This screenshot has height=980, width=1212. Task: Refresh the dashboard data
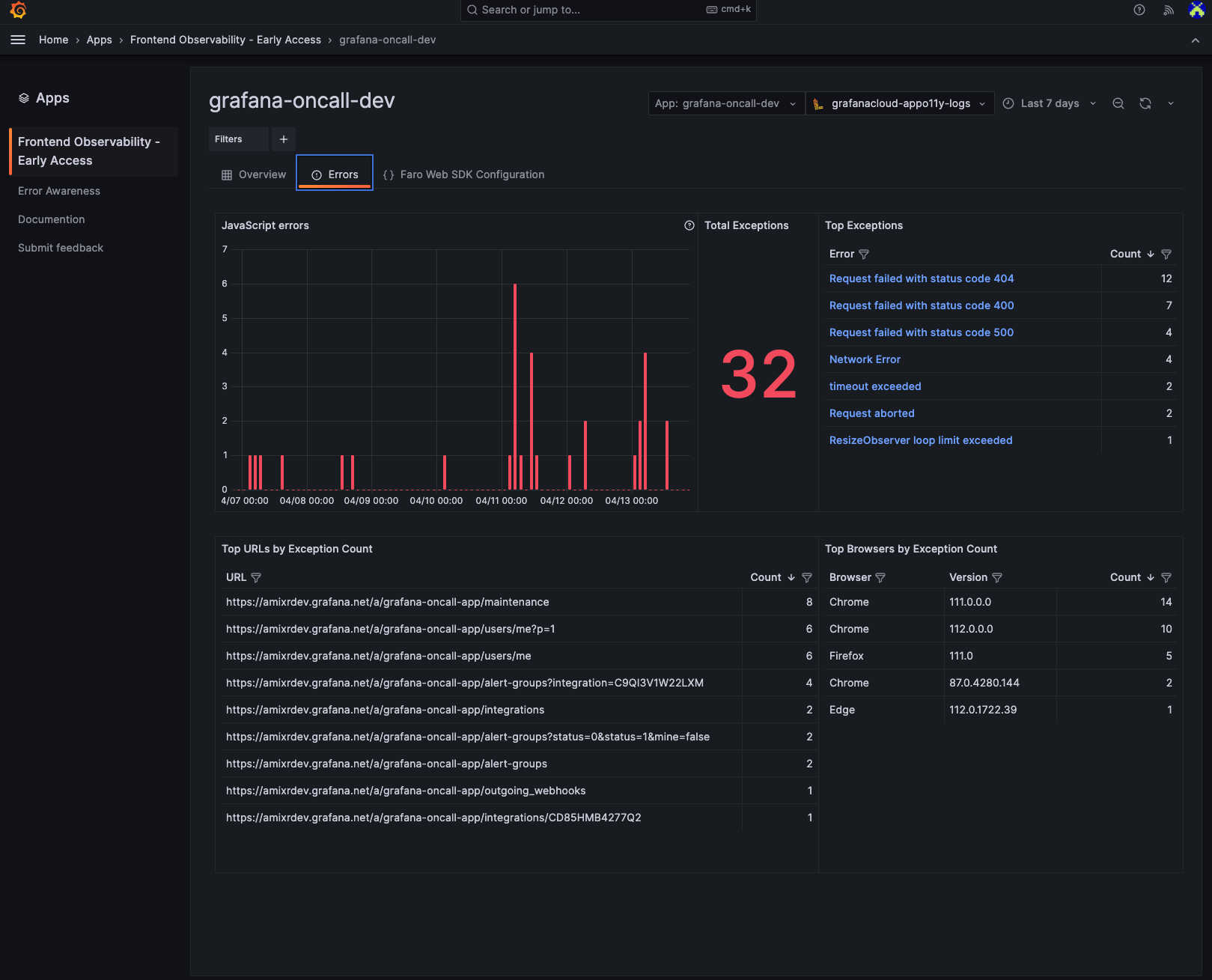[x=1145, y=103]
